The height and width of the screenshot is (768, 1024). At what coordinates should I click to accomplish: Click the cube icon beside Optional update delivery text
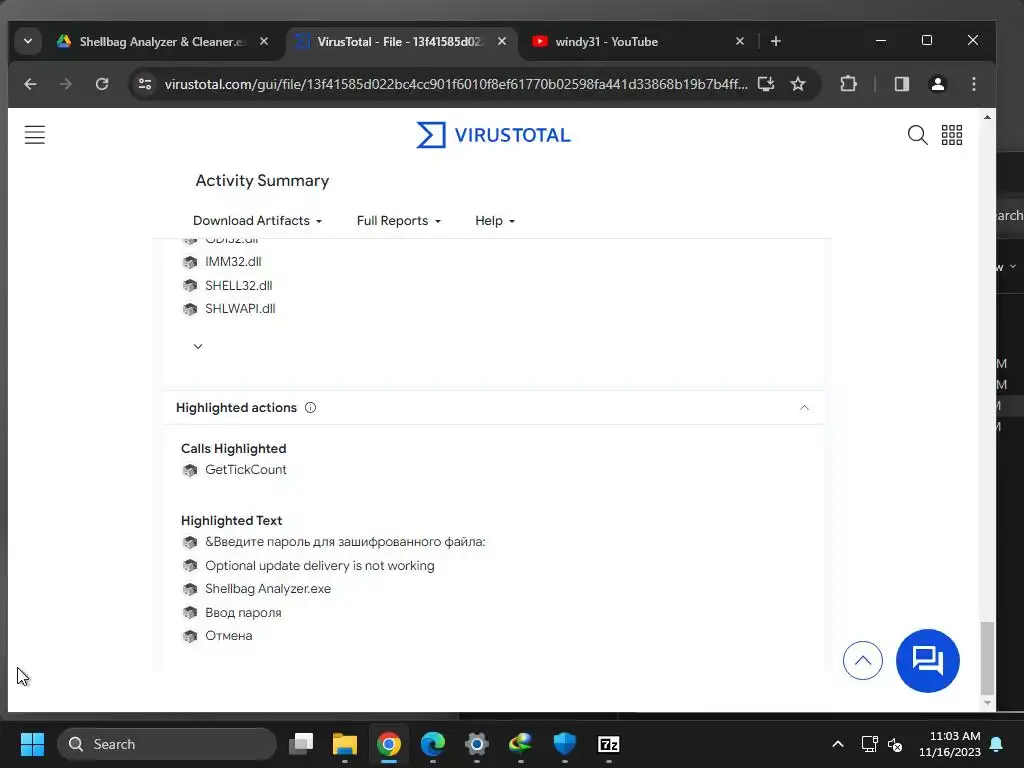pos(190,566)
